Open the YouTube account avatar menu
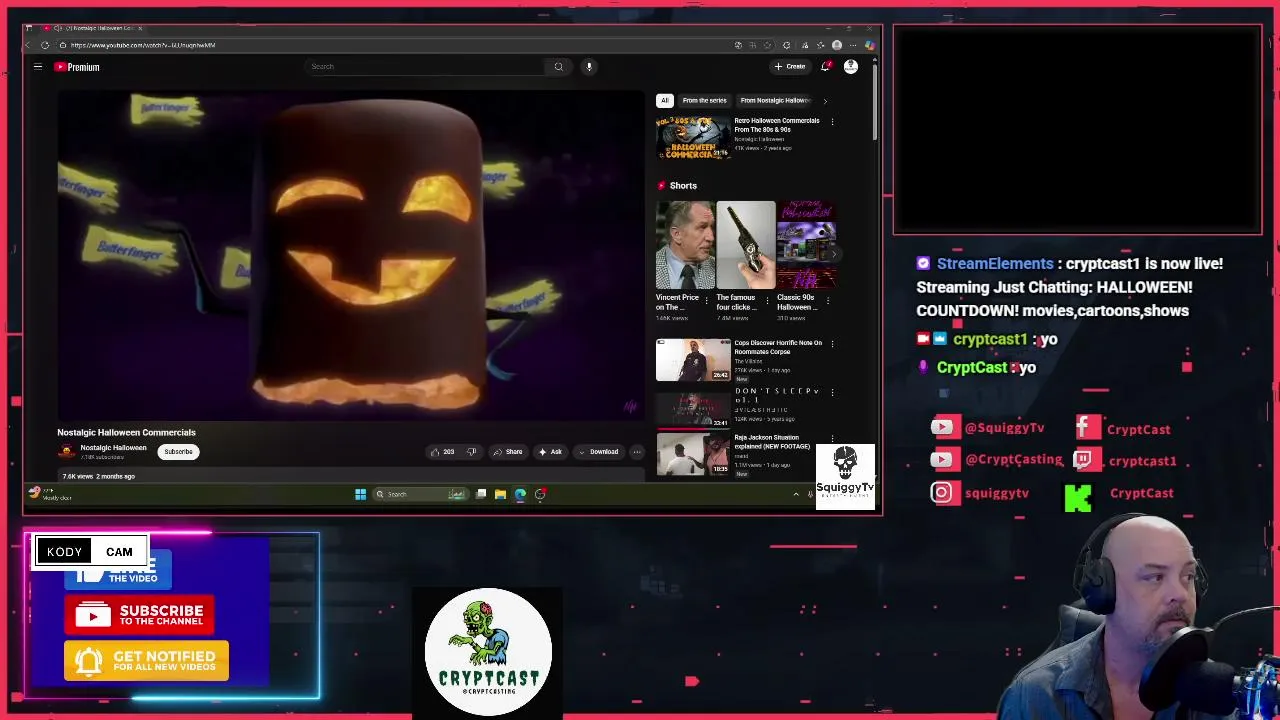 point(851,67)
